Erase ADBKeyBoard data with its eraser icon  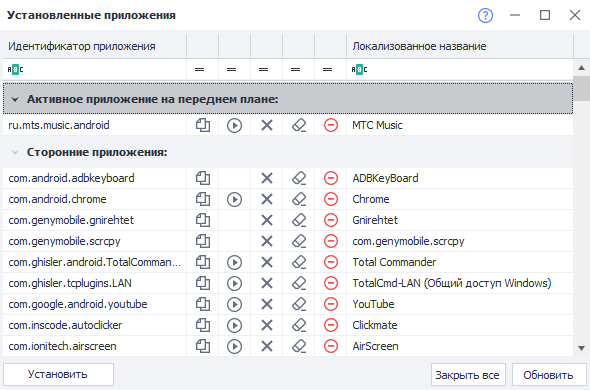(299, 178)
